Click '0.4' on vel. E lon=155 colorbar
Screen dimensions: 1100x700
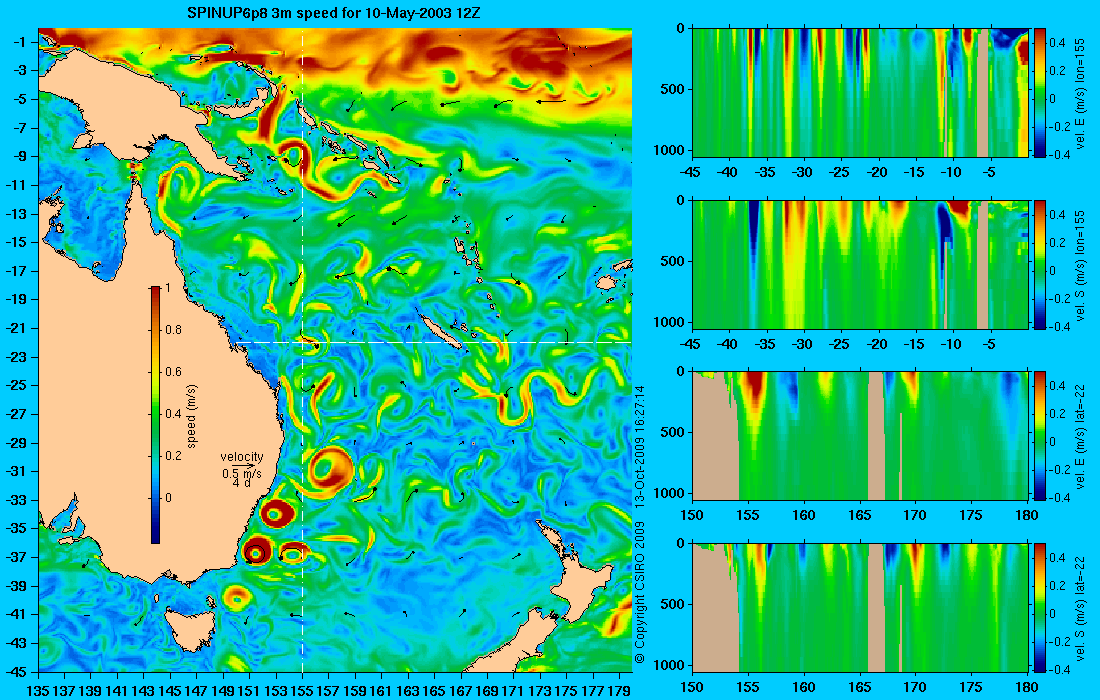pos(1057,43)
